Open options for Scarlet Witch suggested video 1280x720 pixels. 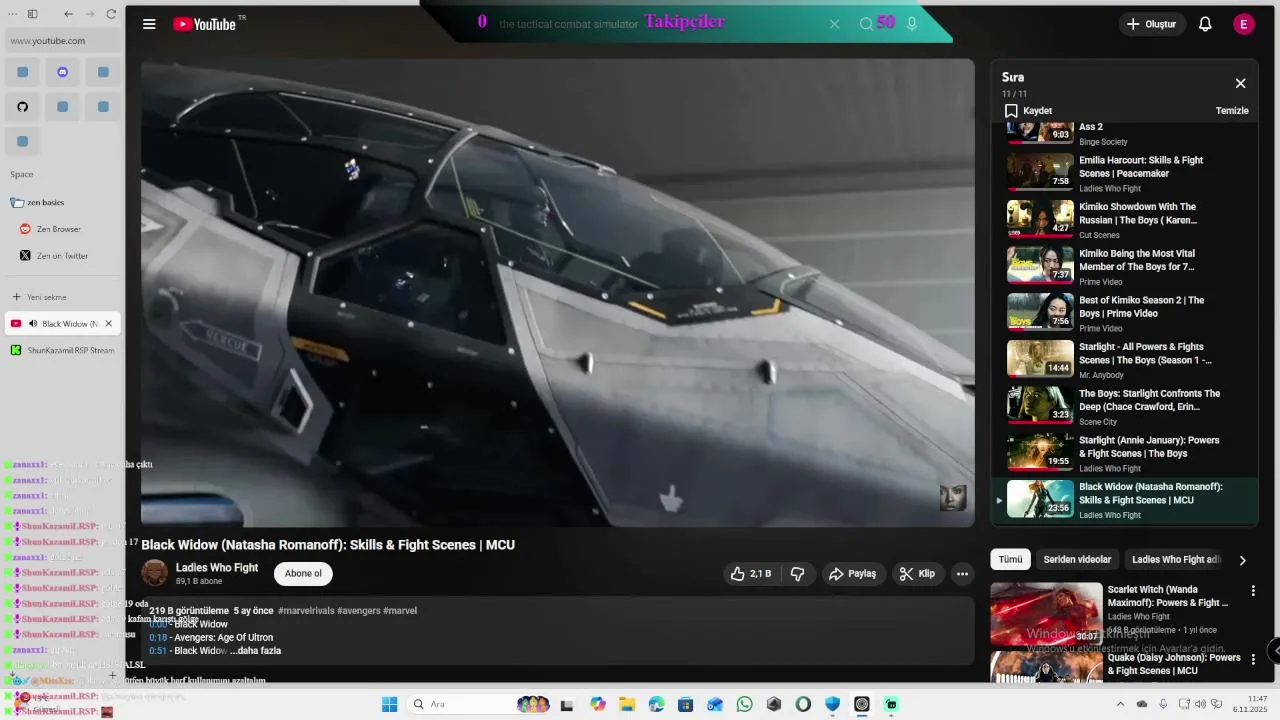pos(1253,591)
